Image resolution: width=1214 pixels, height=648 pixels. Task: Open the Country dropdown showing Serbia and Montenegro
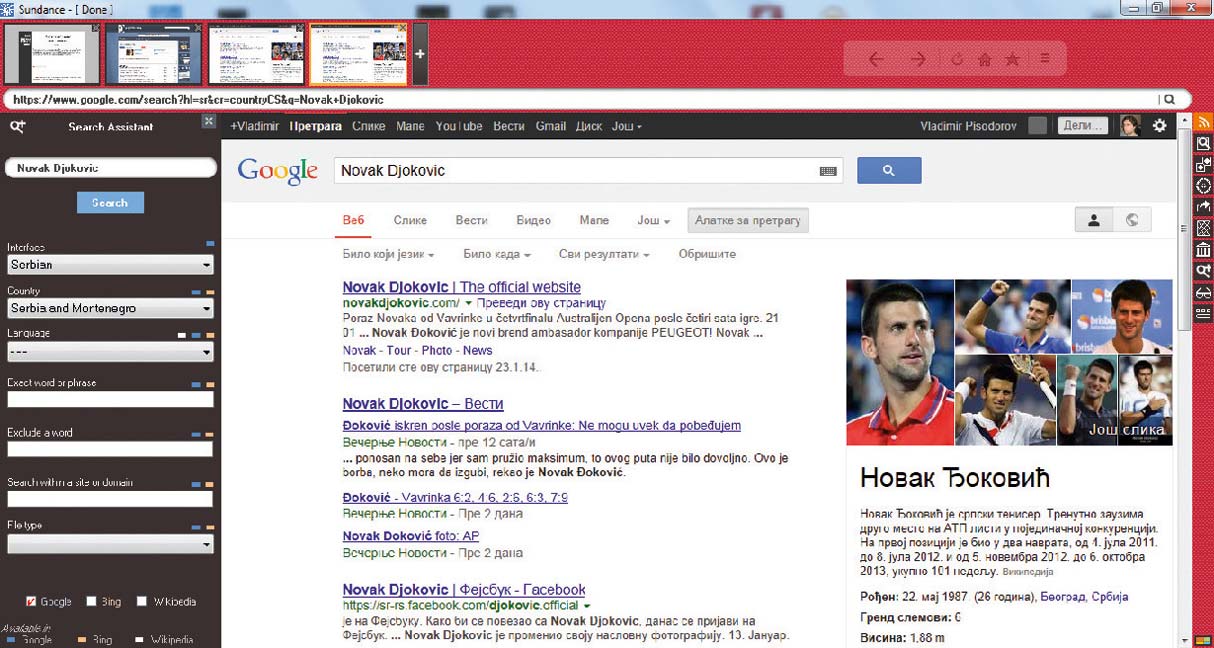pos(110,308)
